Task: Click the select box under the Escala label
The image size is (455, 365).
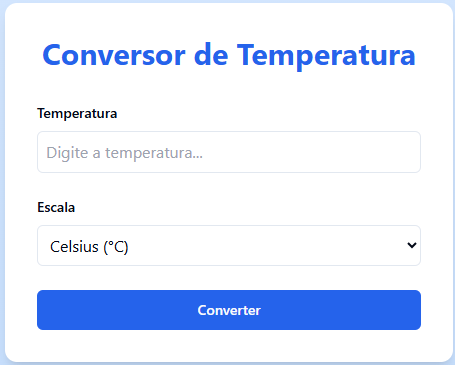Action: [229, 245]
